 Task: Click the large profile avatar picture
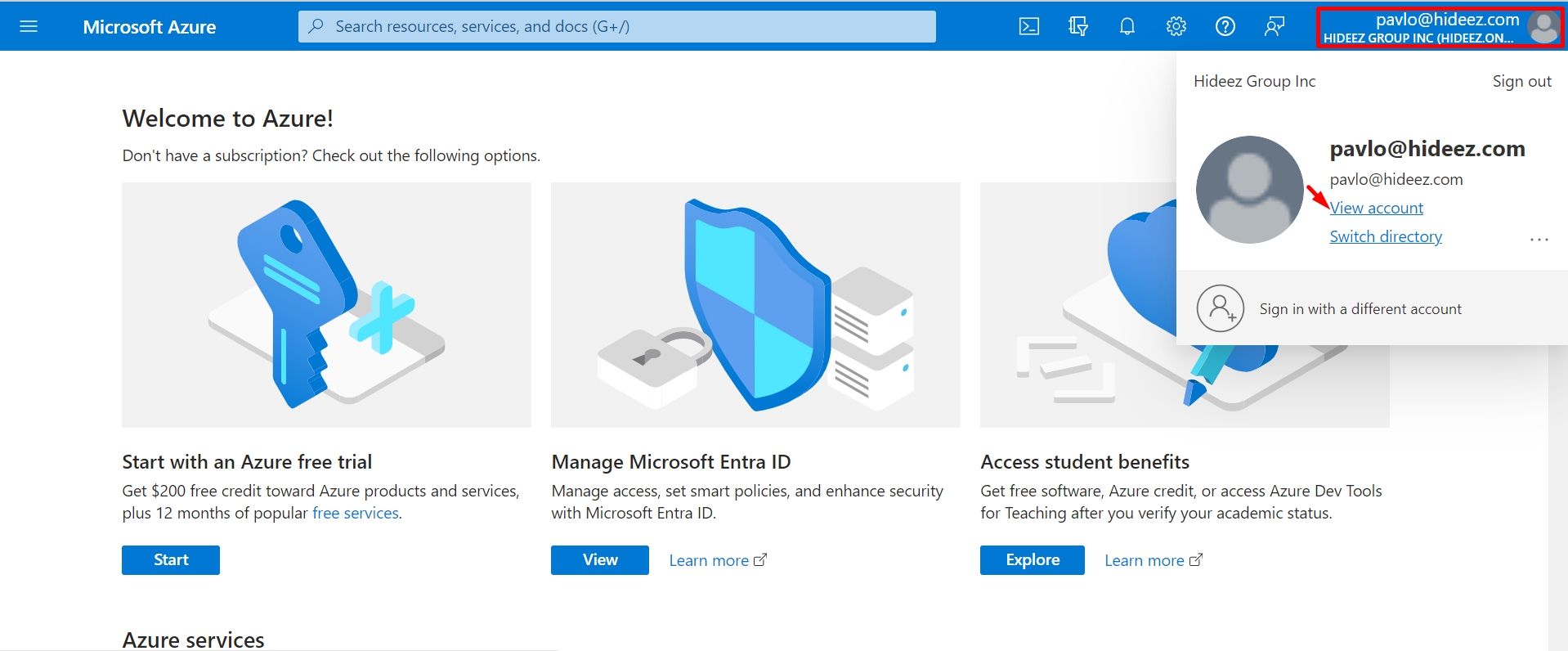point(1249,190)
